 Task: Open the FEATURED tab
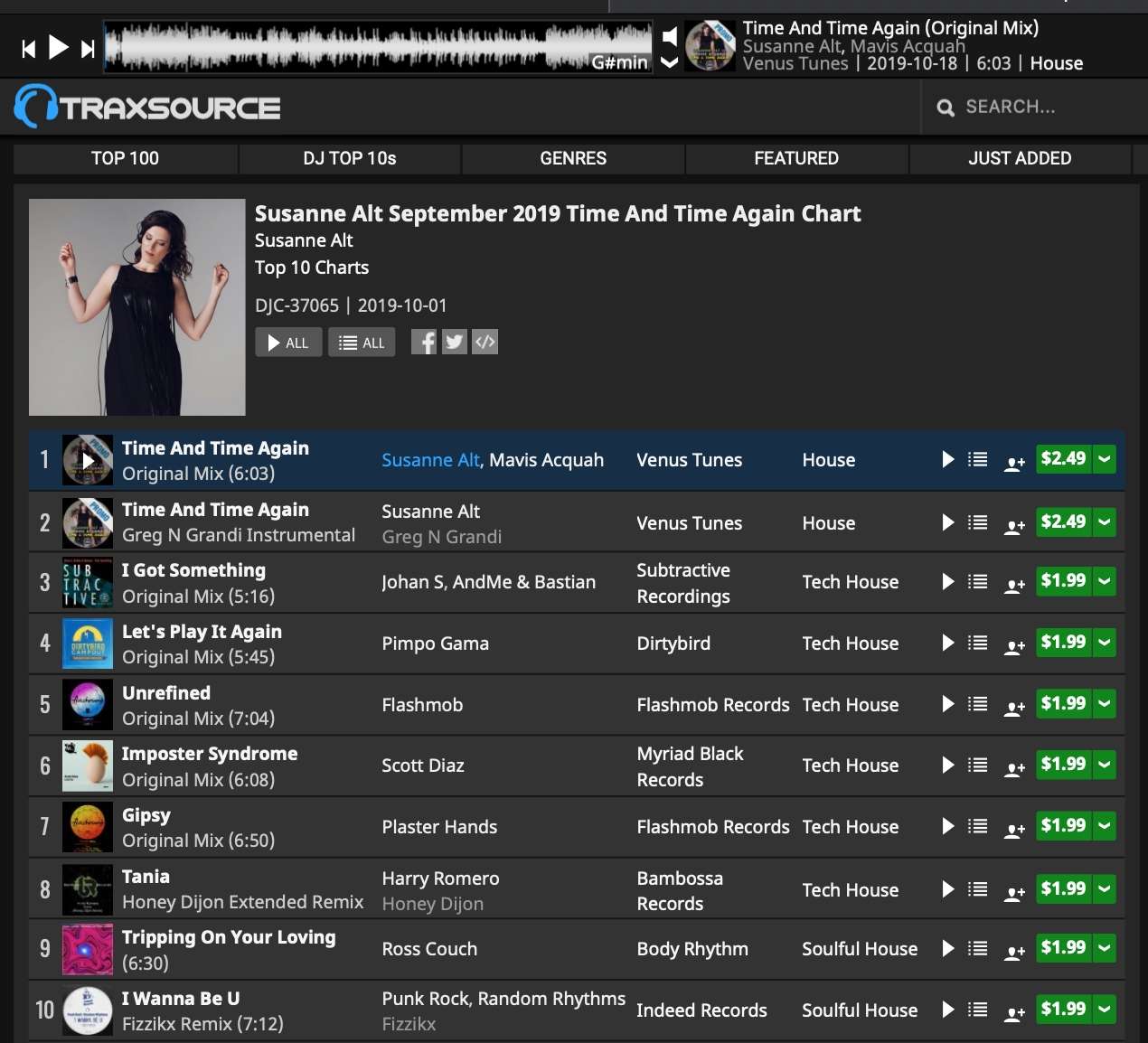(x=796, y=158)
